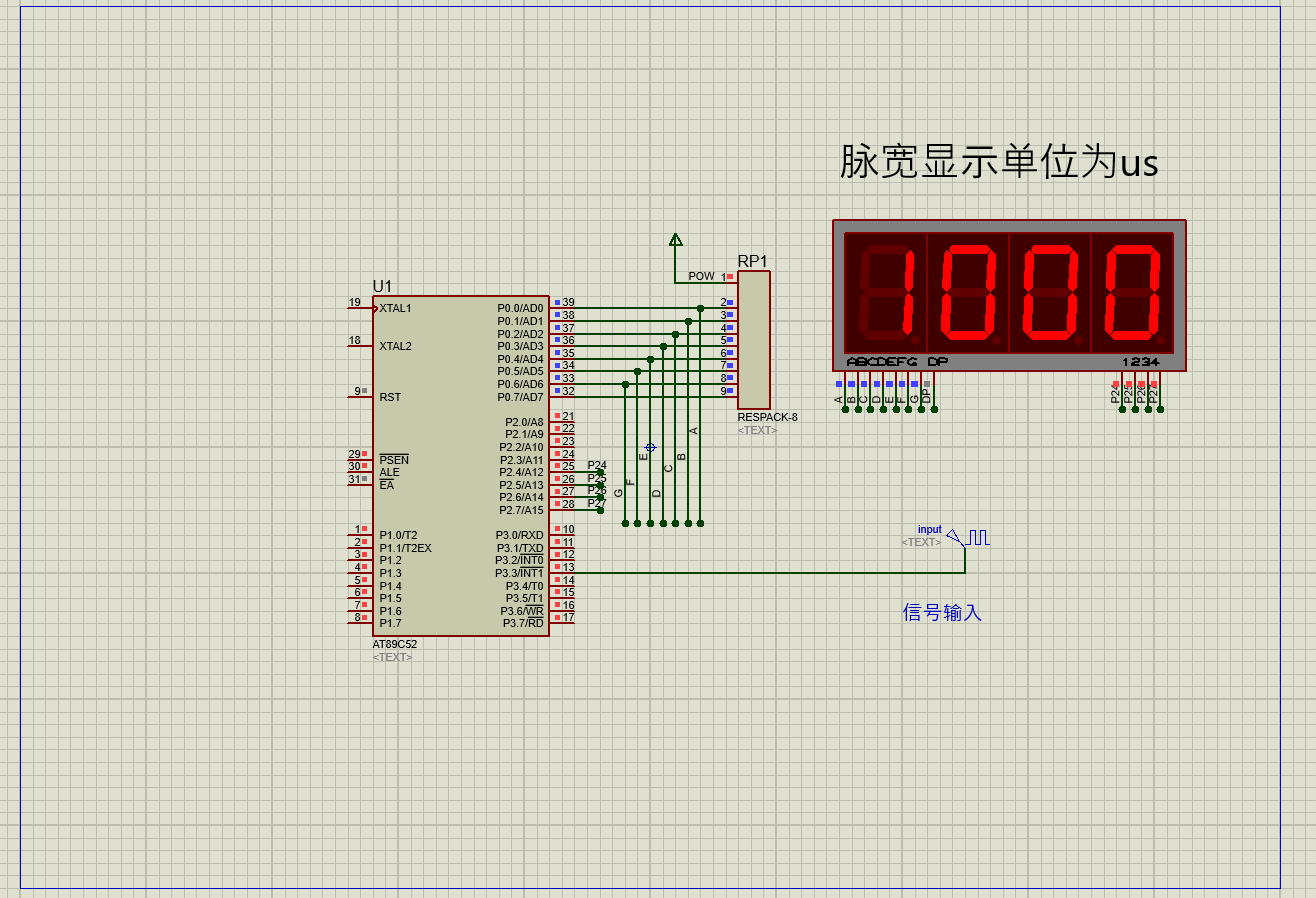Click the blue origin marker among bus wires
The height and width of the screenshot is (898, 1316).
coord(650,447)
